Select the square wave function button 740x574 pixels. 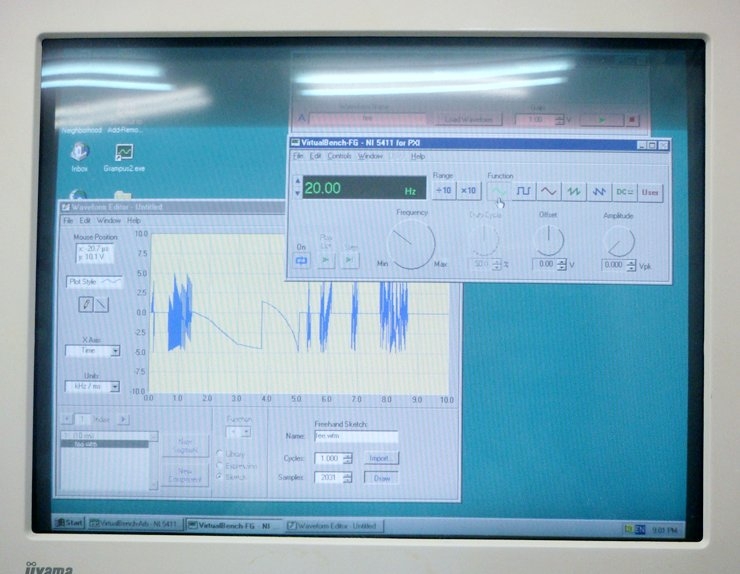[x=523, y=191]
